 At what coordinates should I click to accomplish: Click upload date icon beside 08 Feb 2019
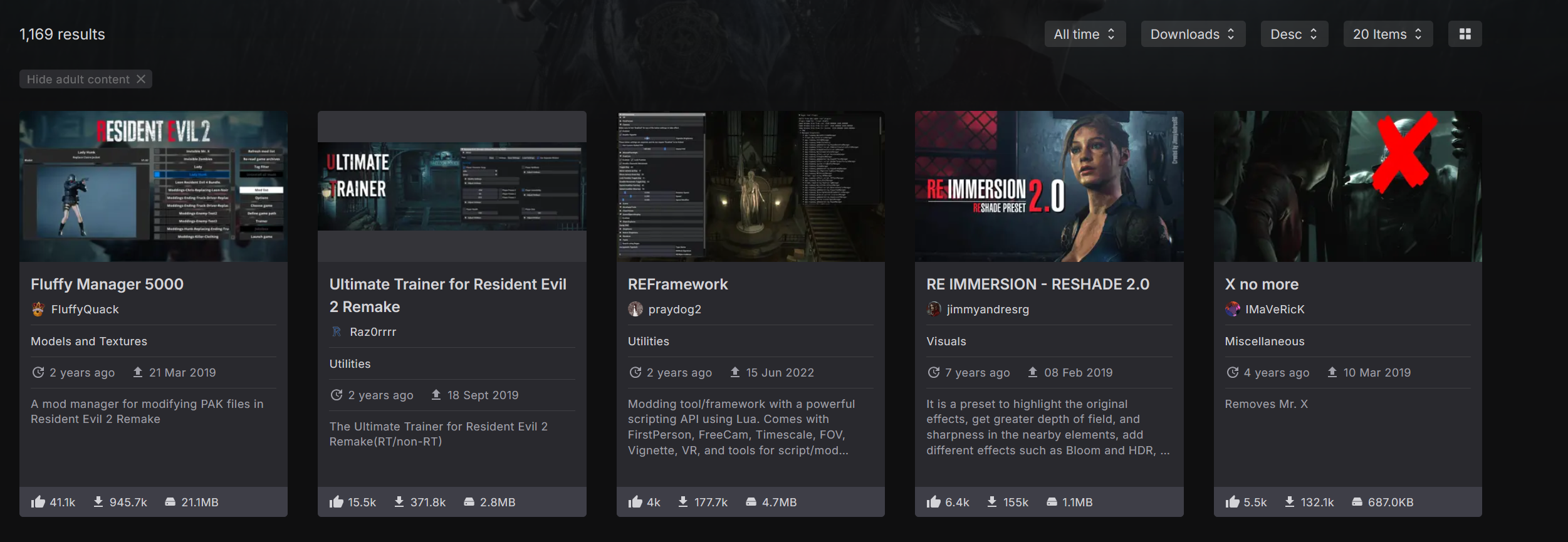(x=1033, y=372)
